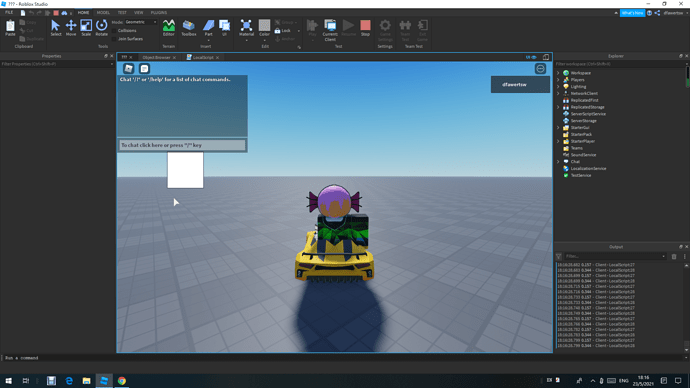Open the Material picker
This screenshot has width=690, height=388.
pyautogui.click(x=246, y=28)
